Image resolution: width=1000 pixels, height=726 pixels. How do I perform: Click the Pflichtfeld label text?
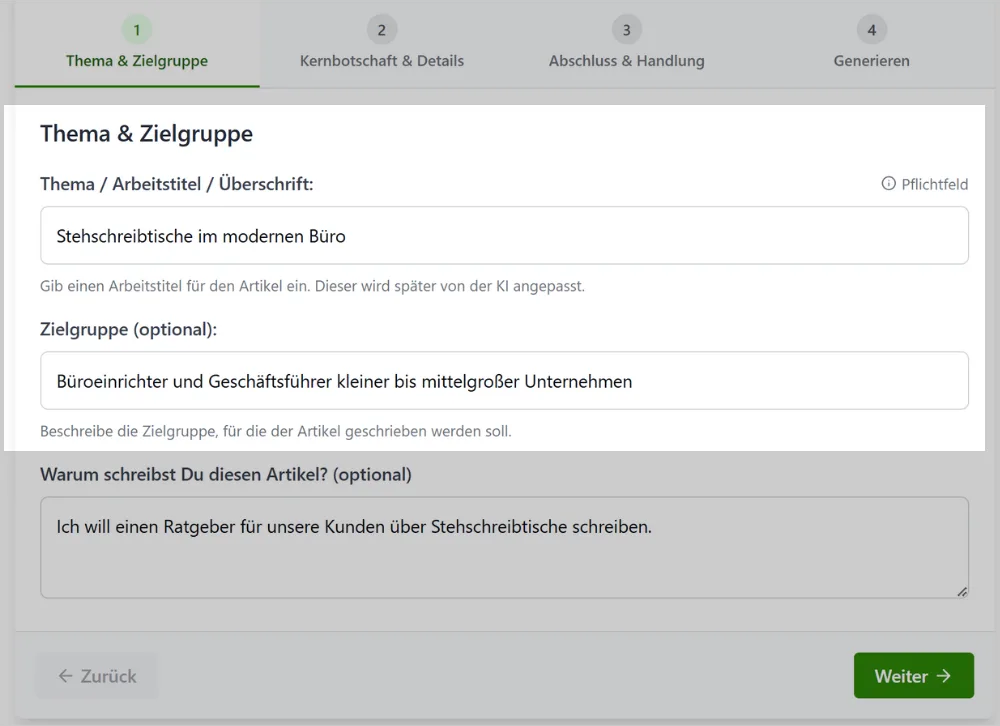tap(934, 184)
